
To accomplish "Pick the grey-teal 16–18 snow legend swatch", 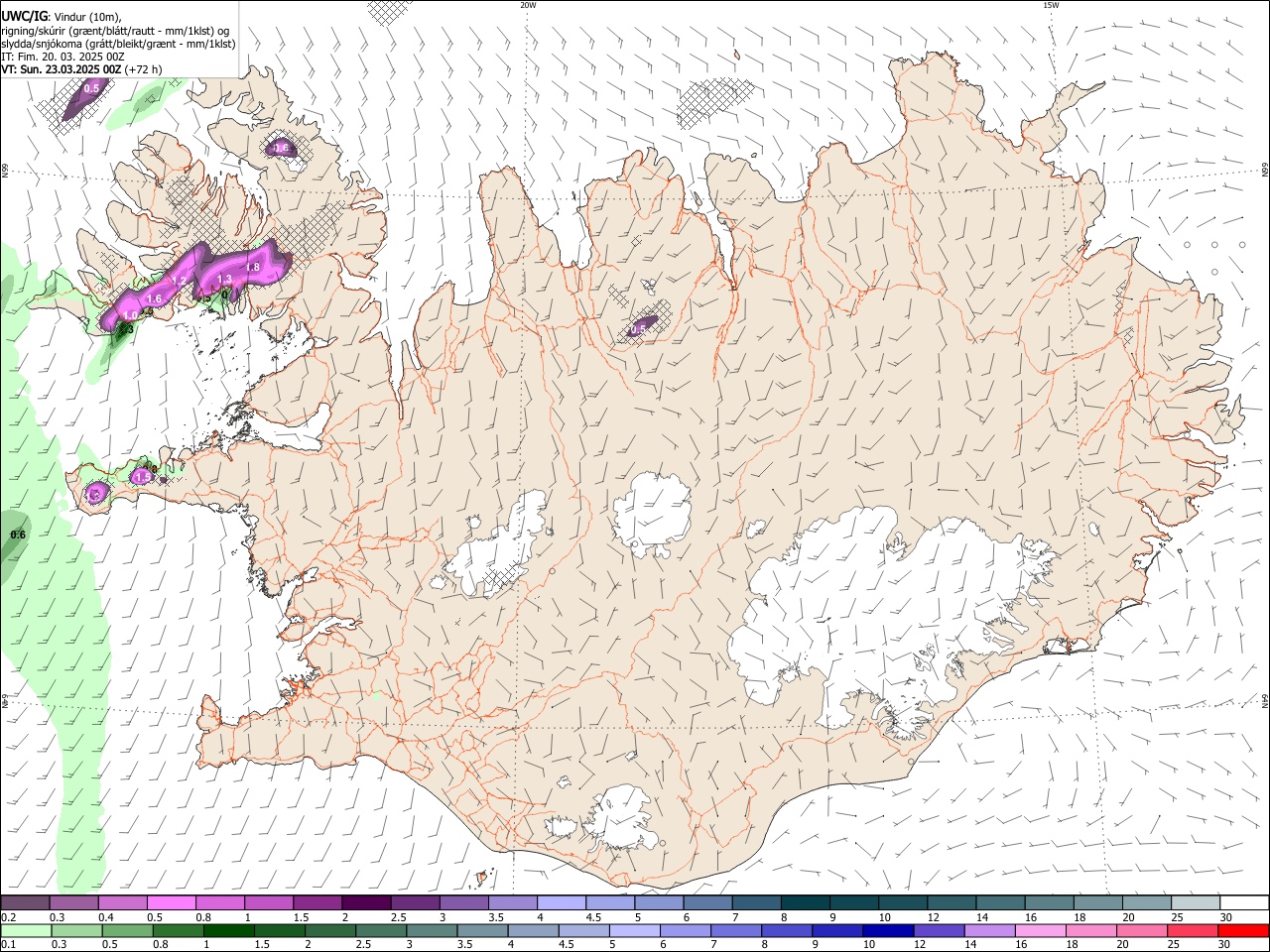I will tap(1049, 903).
